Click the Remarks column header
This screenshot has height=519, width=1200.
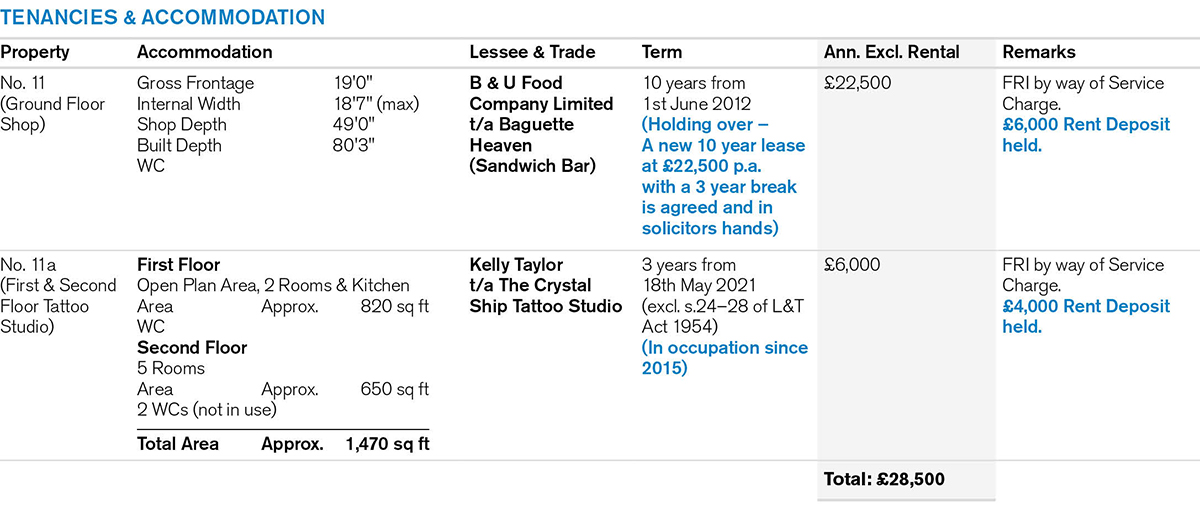tap(1039, 52)
